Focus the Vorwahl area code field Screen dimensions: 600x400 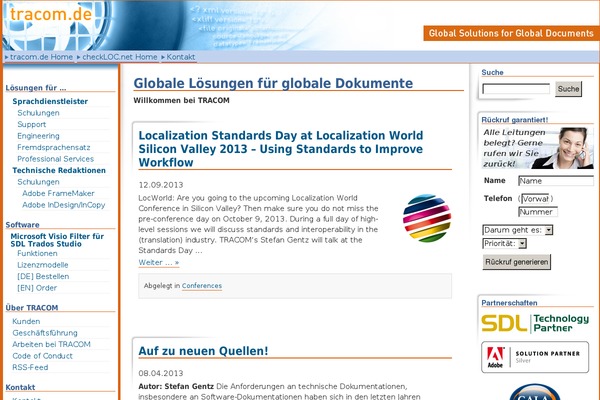click(535, 199)
